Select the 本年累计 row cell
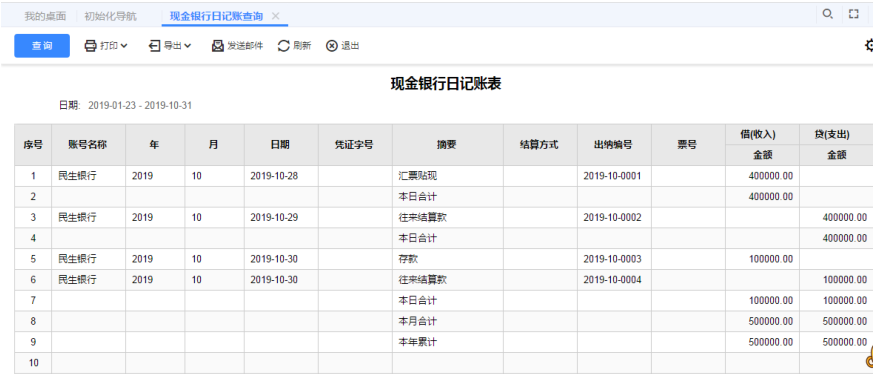 (x=447, y=342)
